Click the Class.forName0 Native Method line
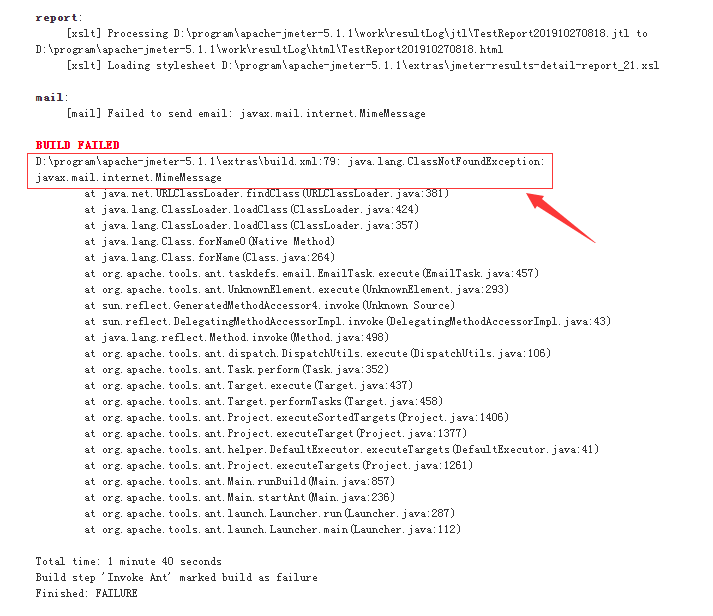Screen dimensions: 713x616 coord(210,241)
